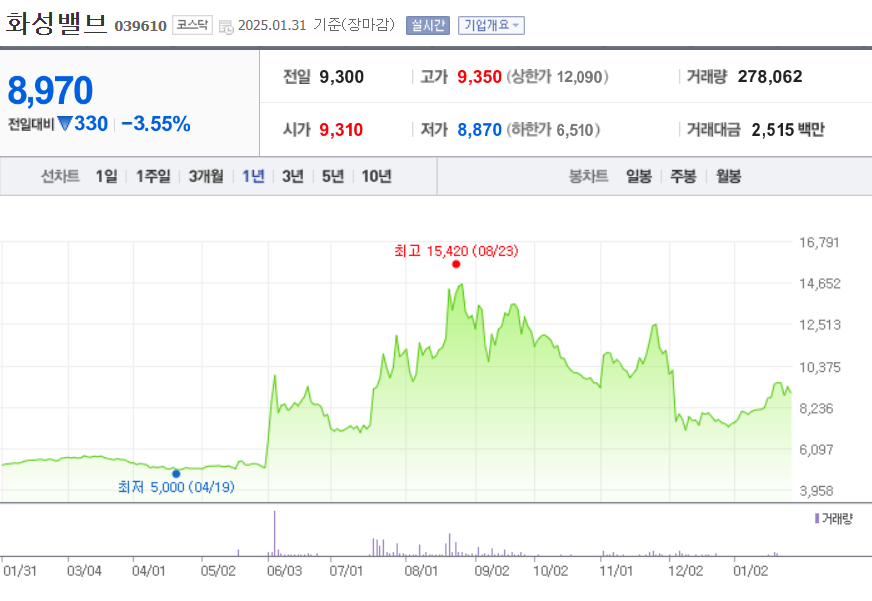Screen dimensions: 872x601
Task: Click the 실시간 real-time button
Action: (x=428, y=26)
